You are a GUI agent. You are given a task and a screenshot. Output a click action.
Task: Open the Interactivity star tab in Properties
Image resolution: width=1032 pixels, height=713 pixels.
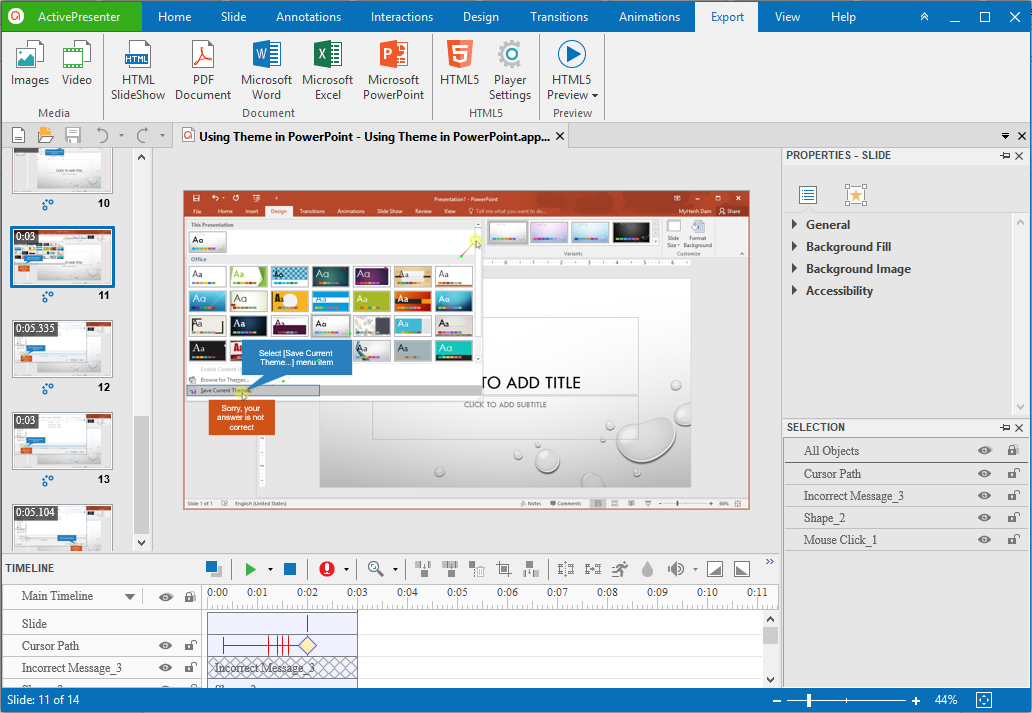[856, 195]
